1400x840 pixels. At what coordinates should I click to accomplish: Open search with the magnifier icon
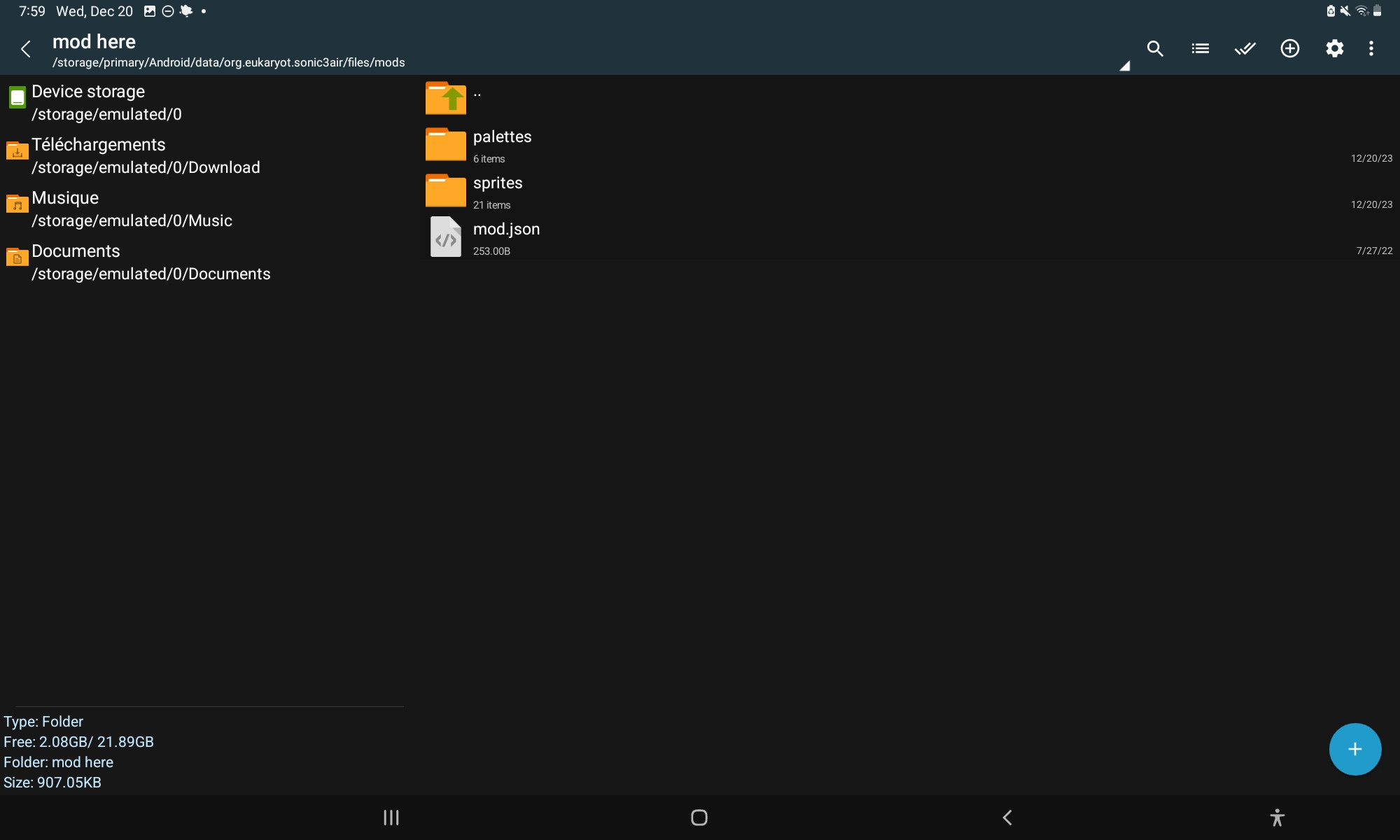1155,48
